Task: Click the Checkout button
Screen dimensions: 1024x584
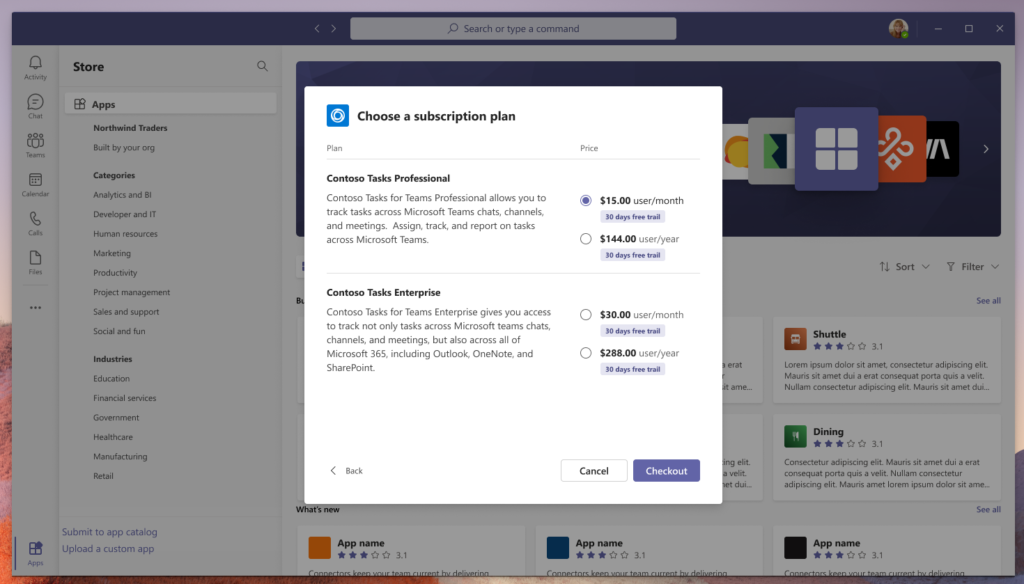Action: [x=666, y=471]
